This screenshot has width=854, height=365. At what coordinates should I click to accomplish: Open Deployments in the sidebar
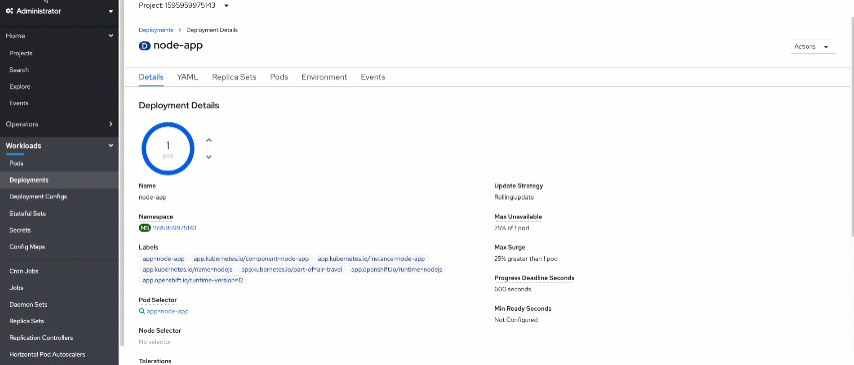point(59,180)
